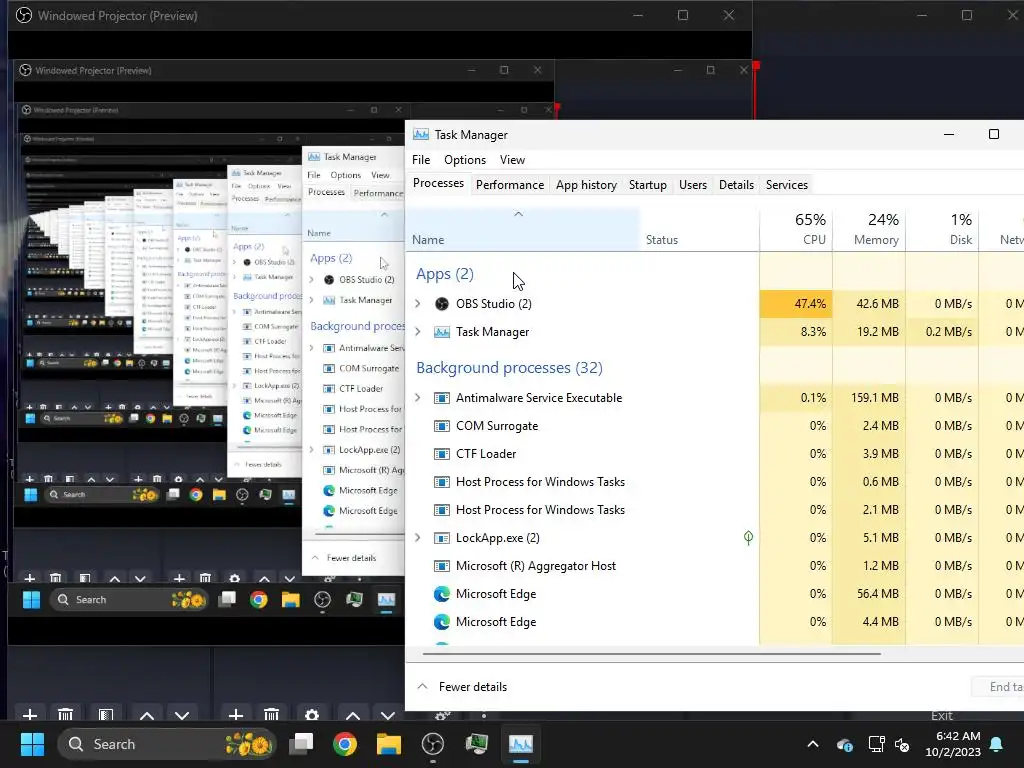Open the OneDrive cloud tray icon

(x=844, y=744)
